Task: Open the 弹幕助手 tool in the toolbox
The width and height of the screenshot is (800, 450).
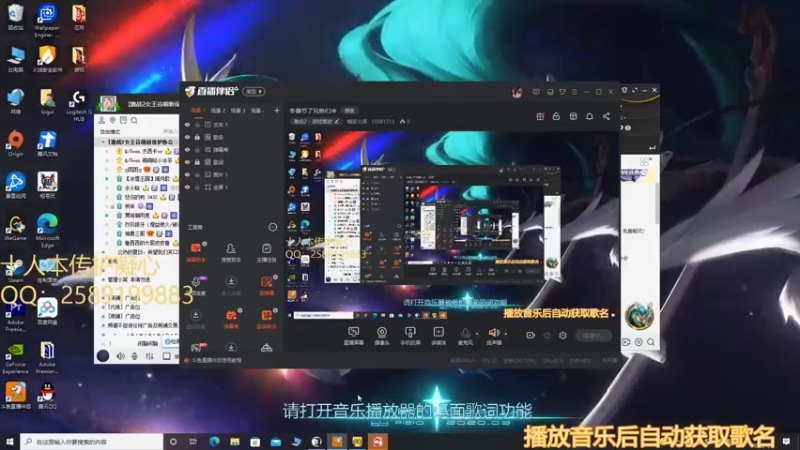Action: tap(195, 252)
